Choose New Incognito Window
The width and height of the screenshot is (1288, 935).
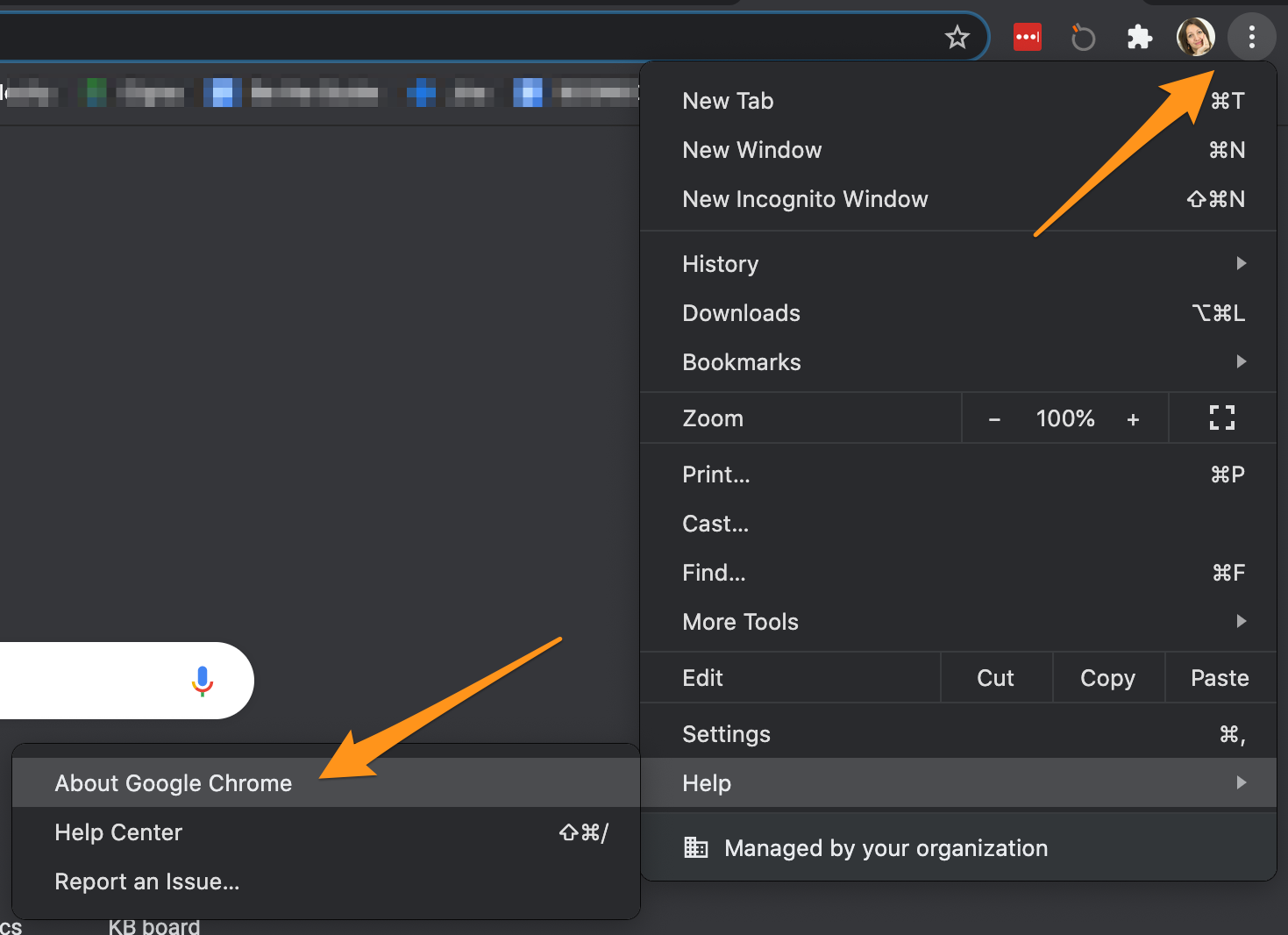click(x=805, y=199)
